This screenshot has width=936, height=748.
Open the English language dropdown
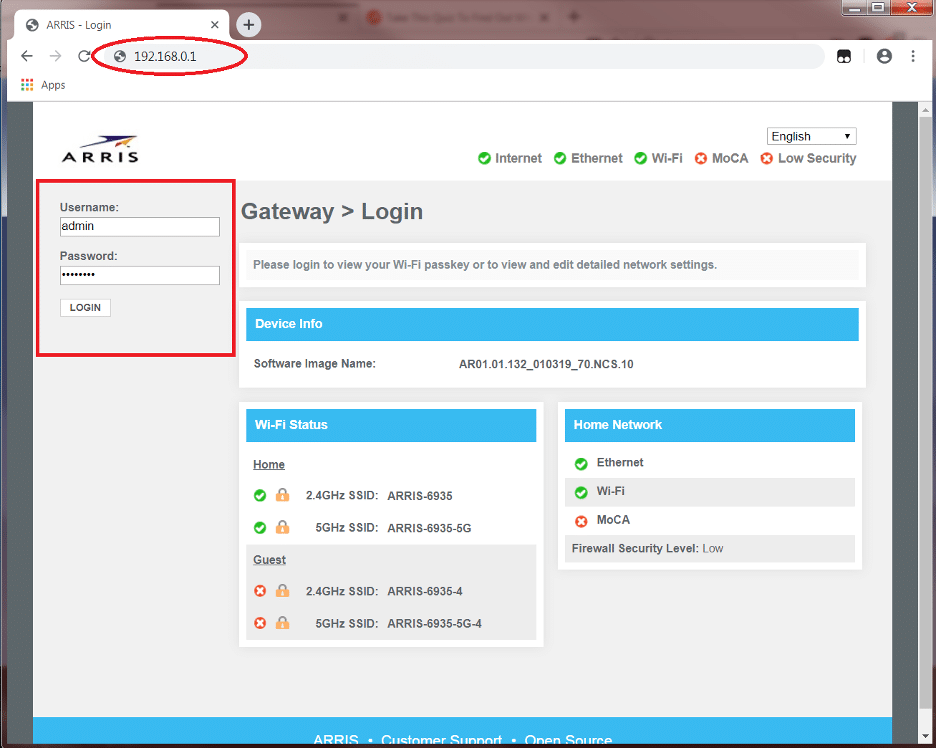tap(811, 136)
